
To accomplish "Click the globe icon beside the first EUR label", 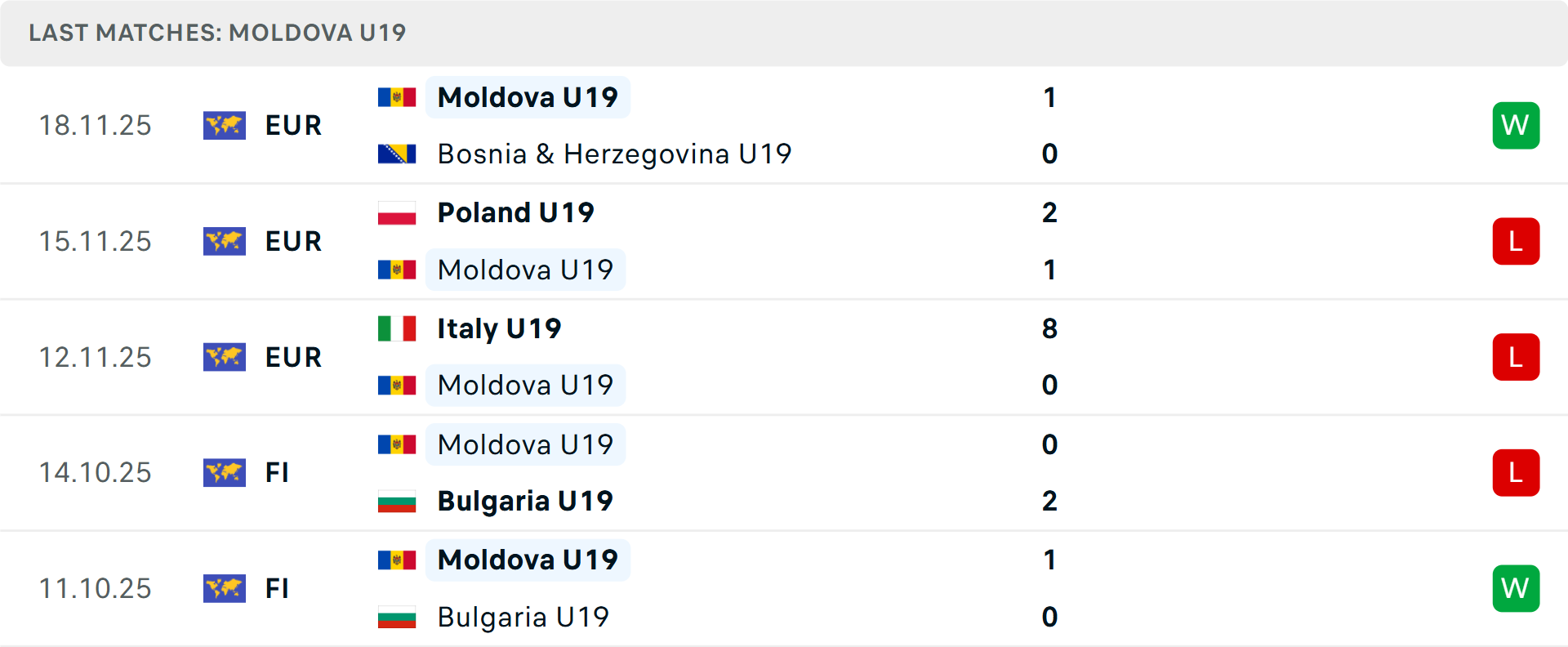I will coord(225,126).
